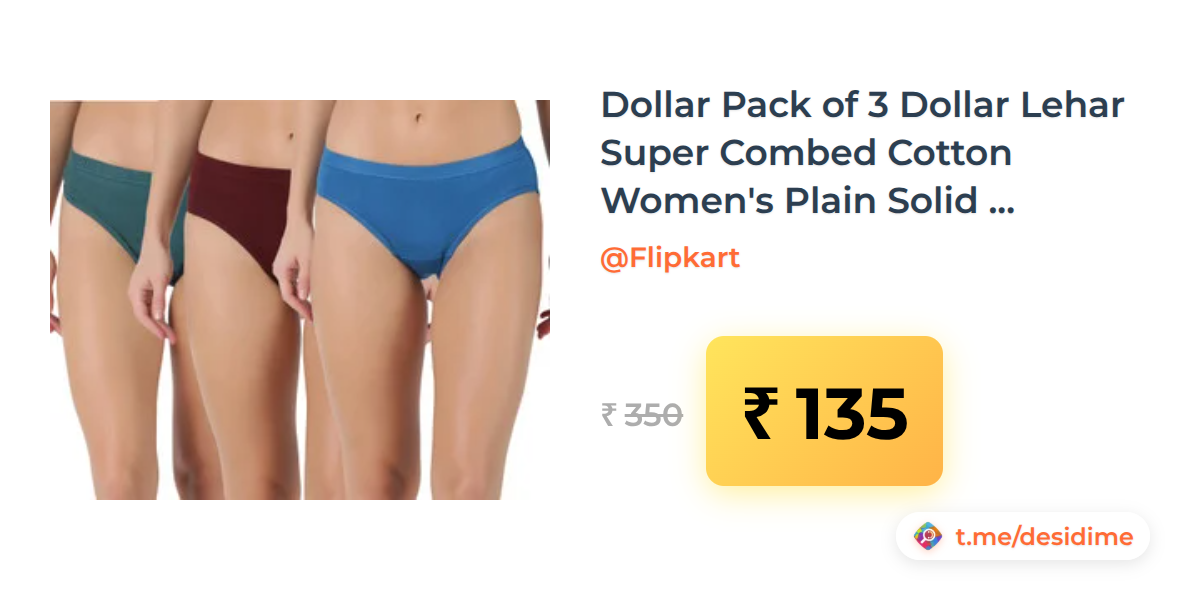The image size is (1200, 600).
Task: Click the yellow ₹ 135 price badge
Action: pyautogui.click(x=825, y=411)
